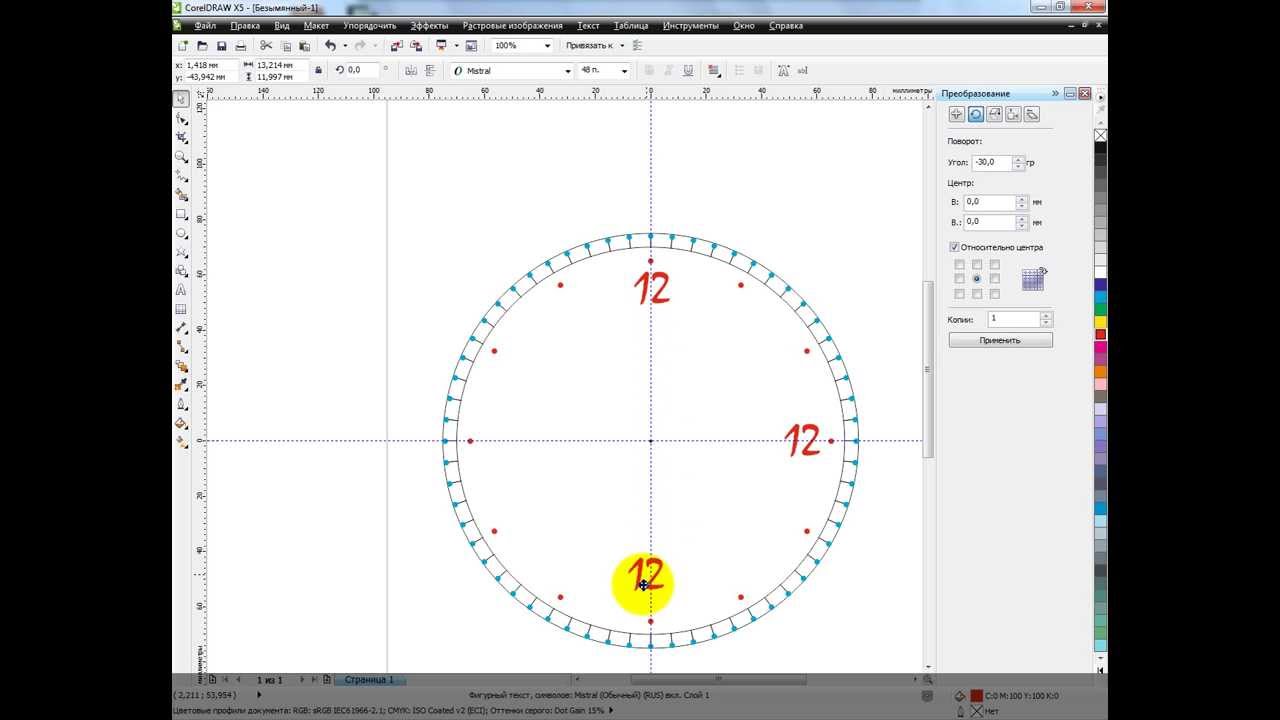The image size is (1280, 720).
Task: Open the Position tab in Transformation docker
Action: (x=956, y=115)
